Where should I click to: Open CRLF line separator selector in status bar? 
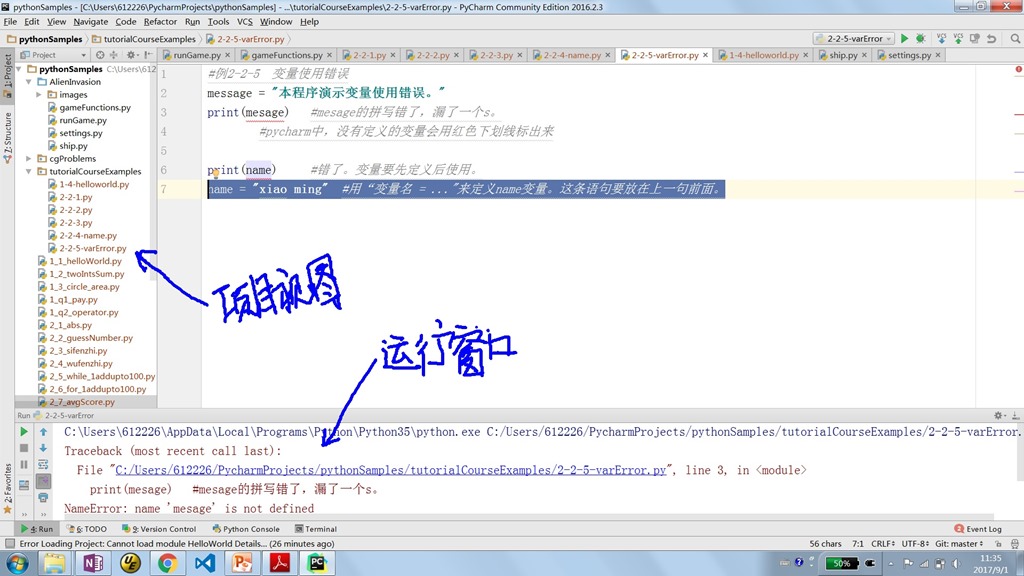(882, 543)
